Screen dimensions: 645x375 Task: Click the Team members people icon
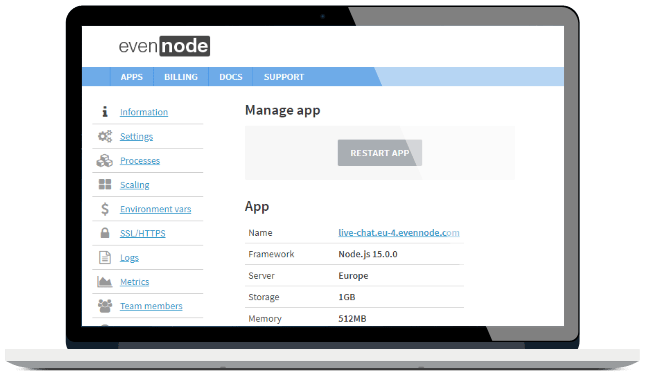[105, 306]
